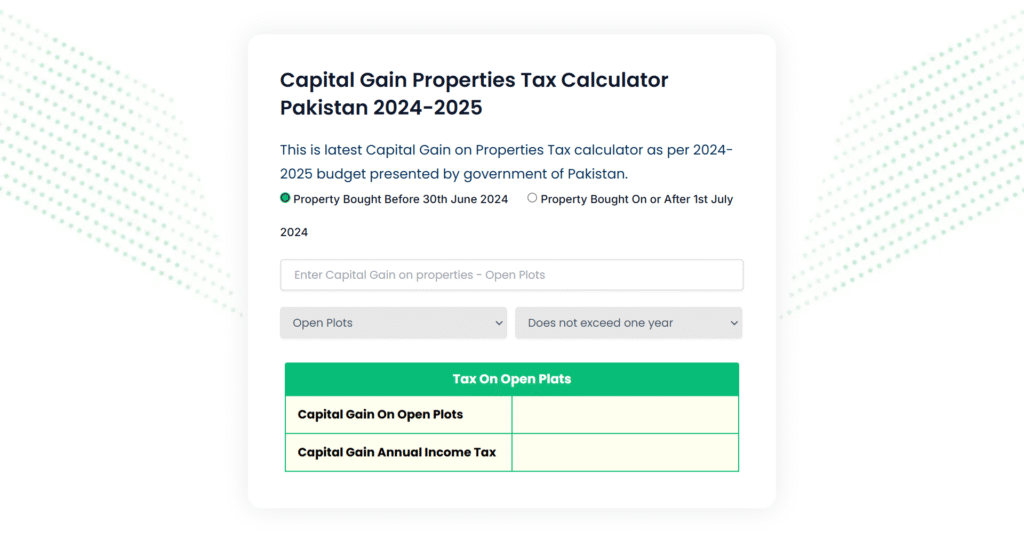Image resolution: width=1024 pixels, height=542 pixels.
Task: Focus the Enter Capital Gain on properties field
Action: 511,275
